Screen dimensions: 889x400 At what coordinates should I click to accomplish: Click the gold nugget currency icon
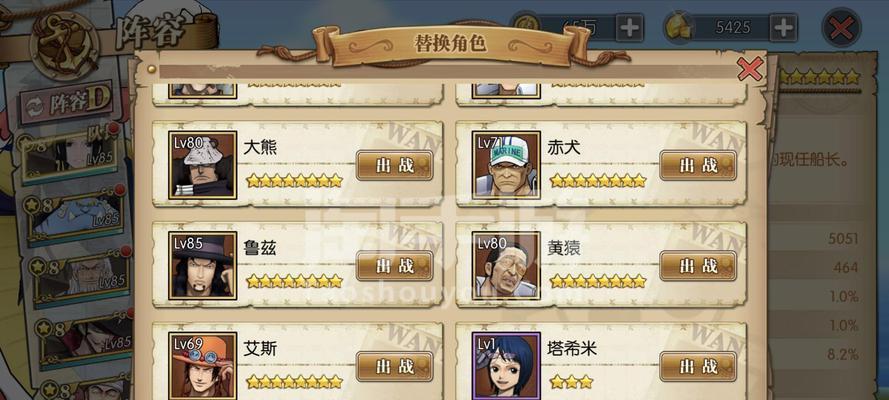pos(676,28)
